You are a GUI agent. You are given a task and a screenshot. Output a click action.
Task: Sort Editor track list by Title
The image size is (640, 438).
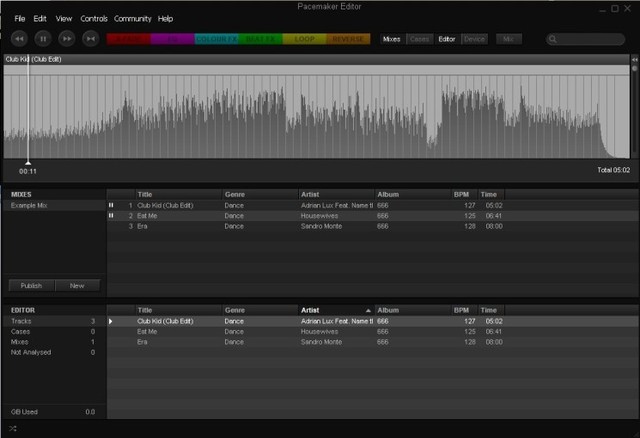[178, 310]
